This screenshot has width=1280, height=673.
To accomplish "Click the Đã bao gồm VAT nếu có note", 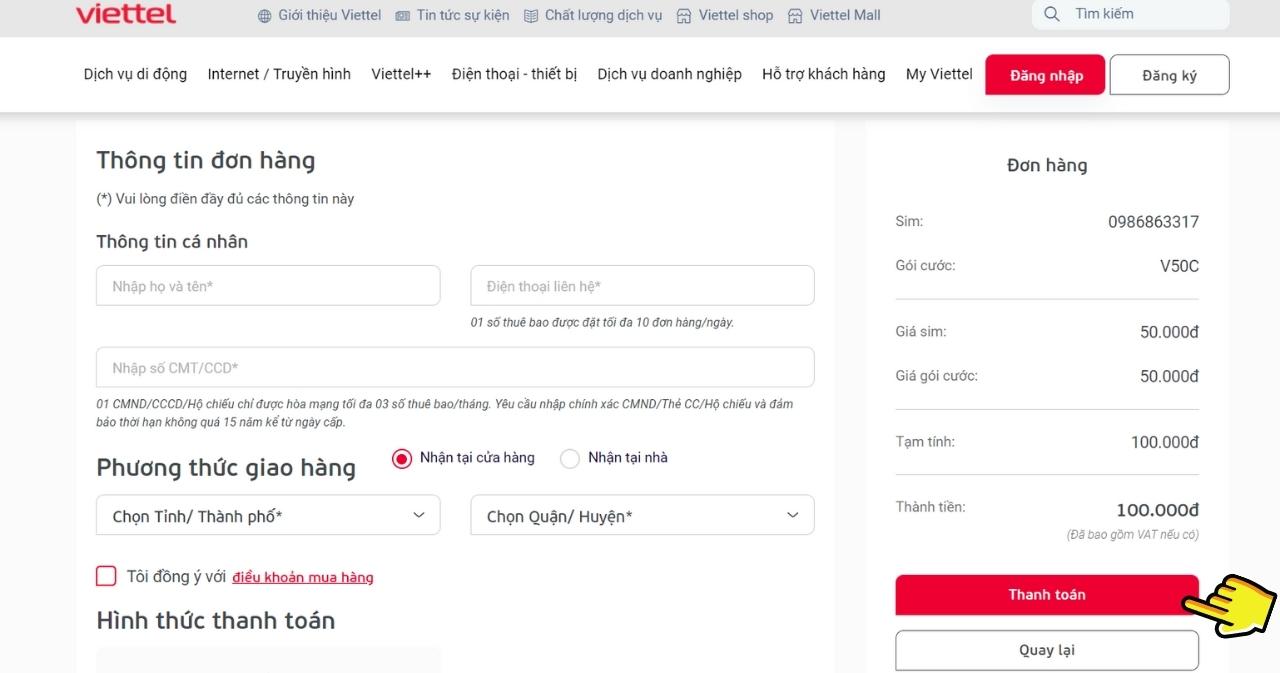I will pos(1133,535).
